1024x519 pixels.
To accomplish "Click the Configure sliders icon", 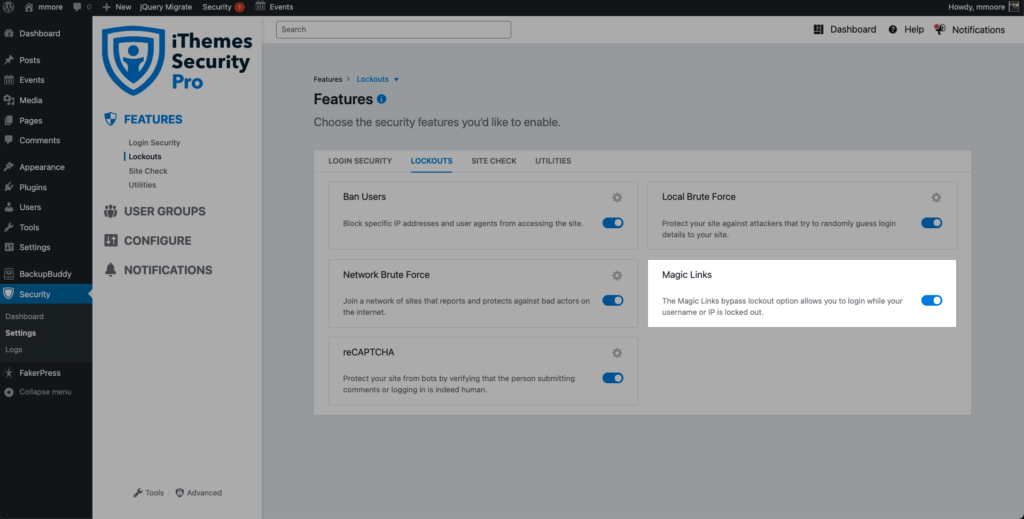I will pos(110,240).
